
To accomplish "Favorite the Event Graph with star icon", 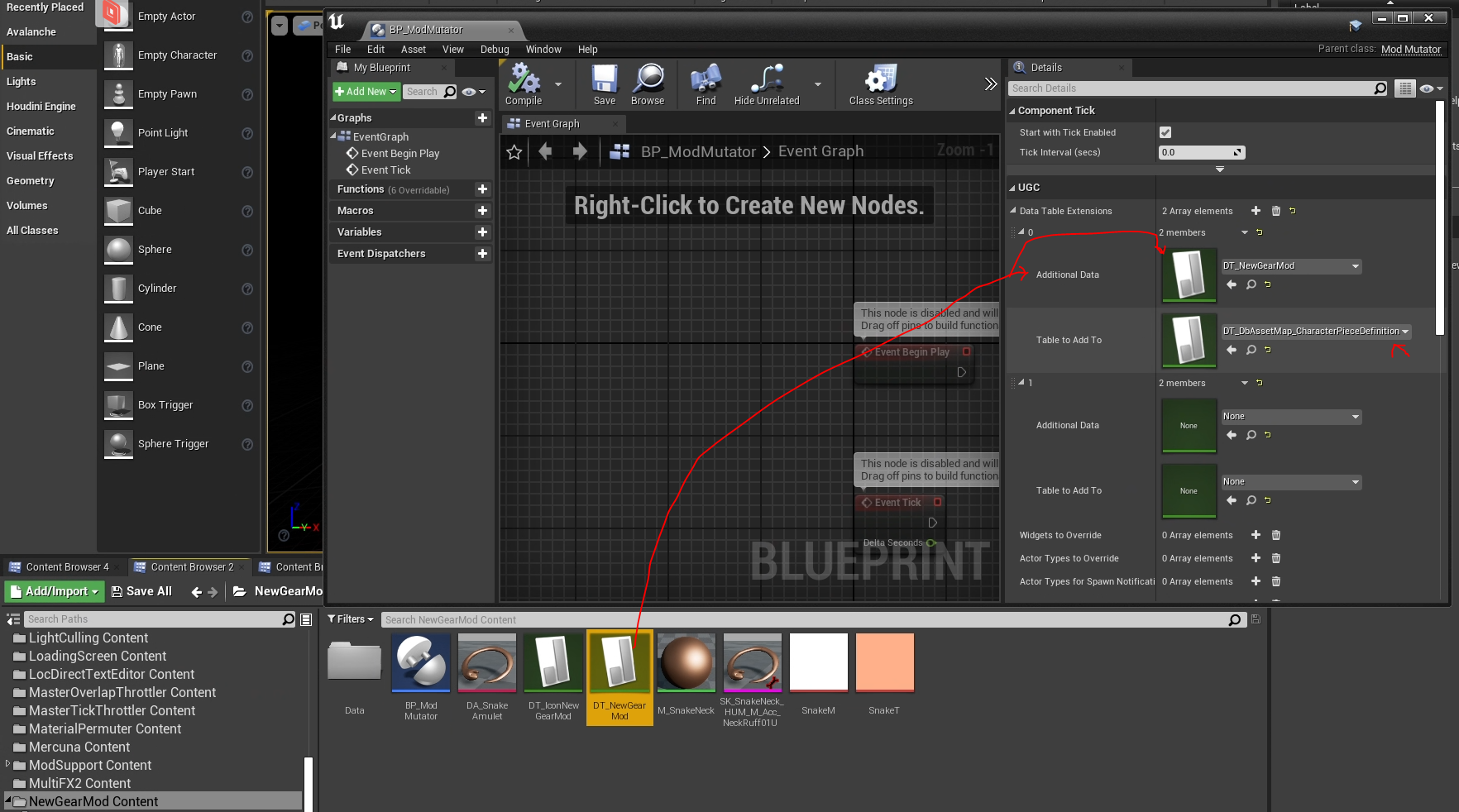I will click(514, 152).
